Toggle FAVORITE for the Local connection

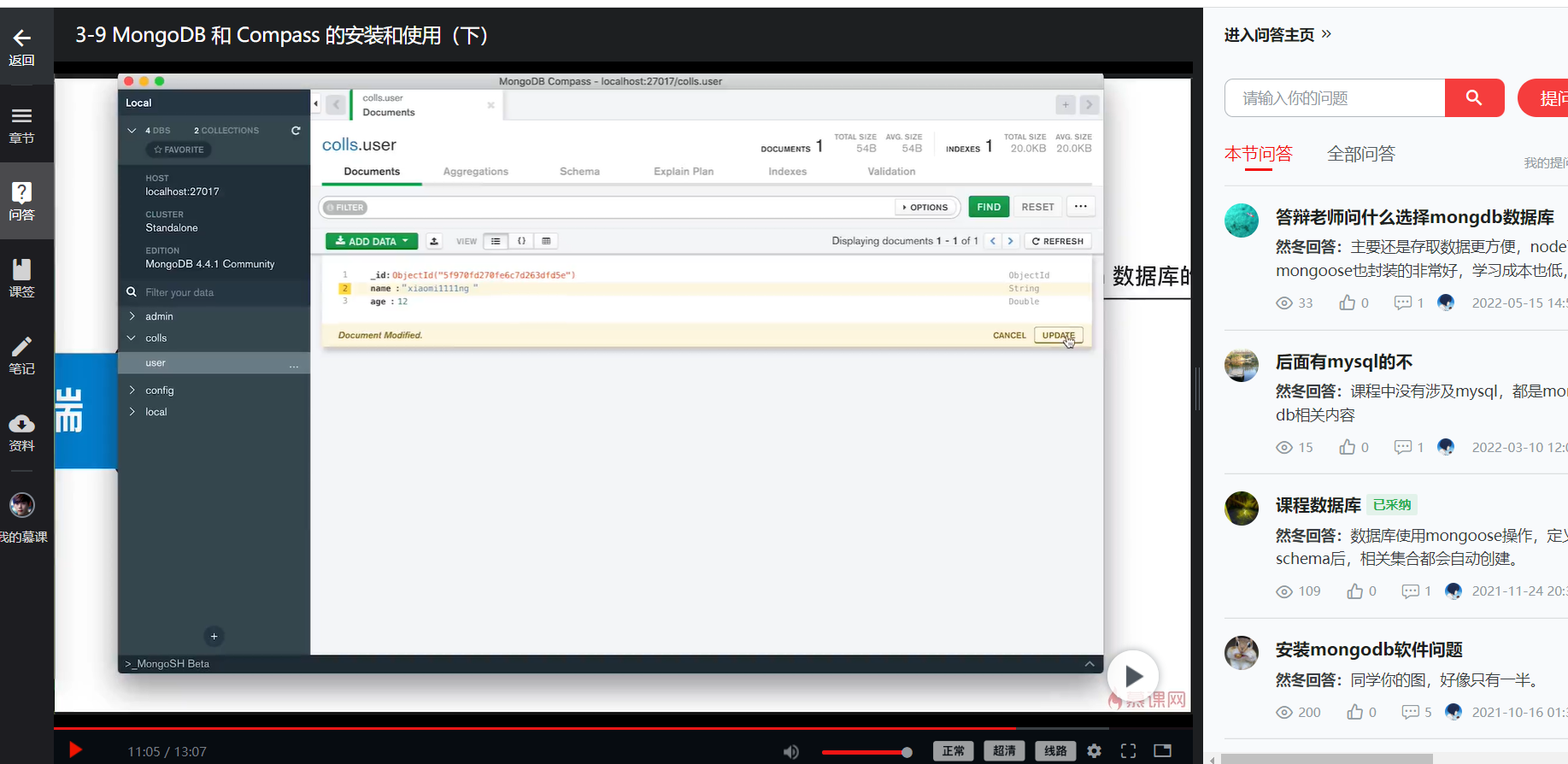(179, 150)
